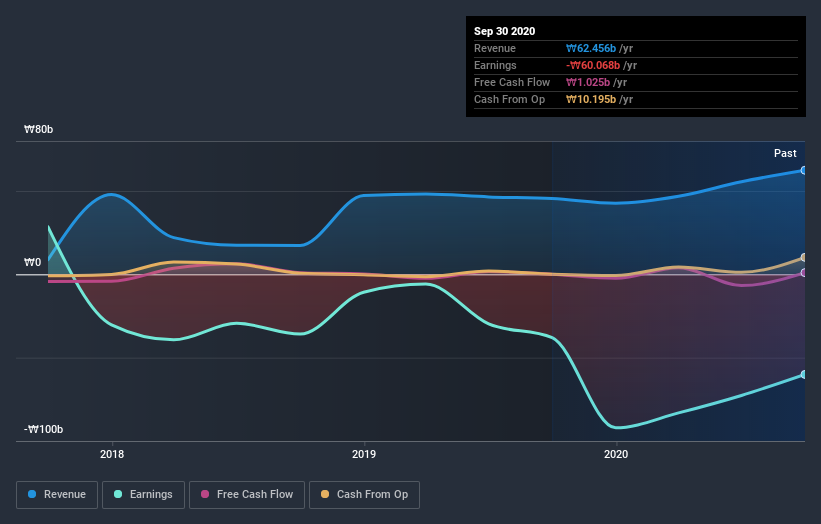The image size is (821, 524).
Task: Click the blue Revenue legend dot
Action: (32, 494)
